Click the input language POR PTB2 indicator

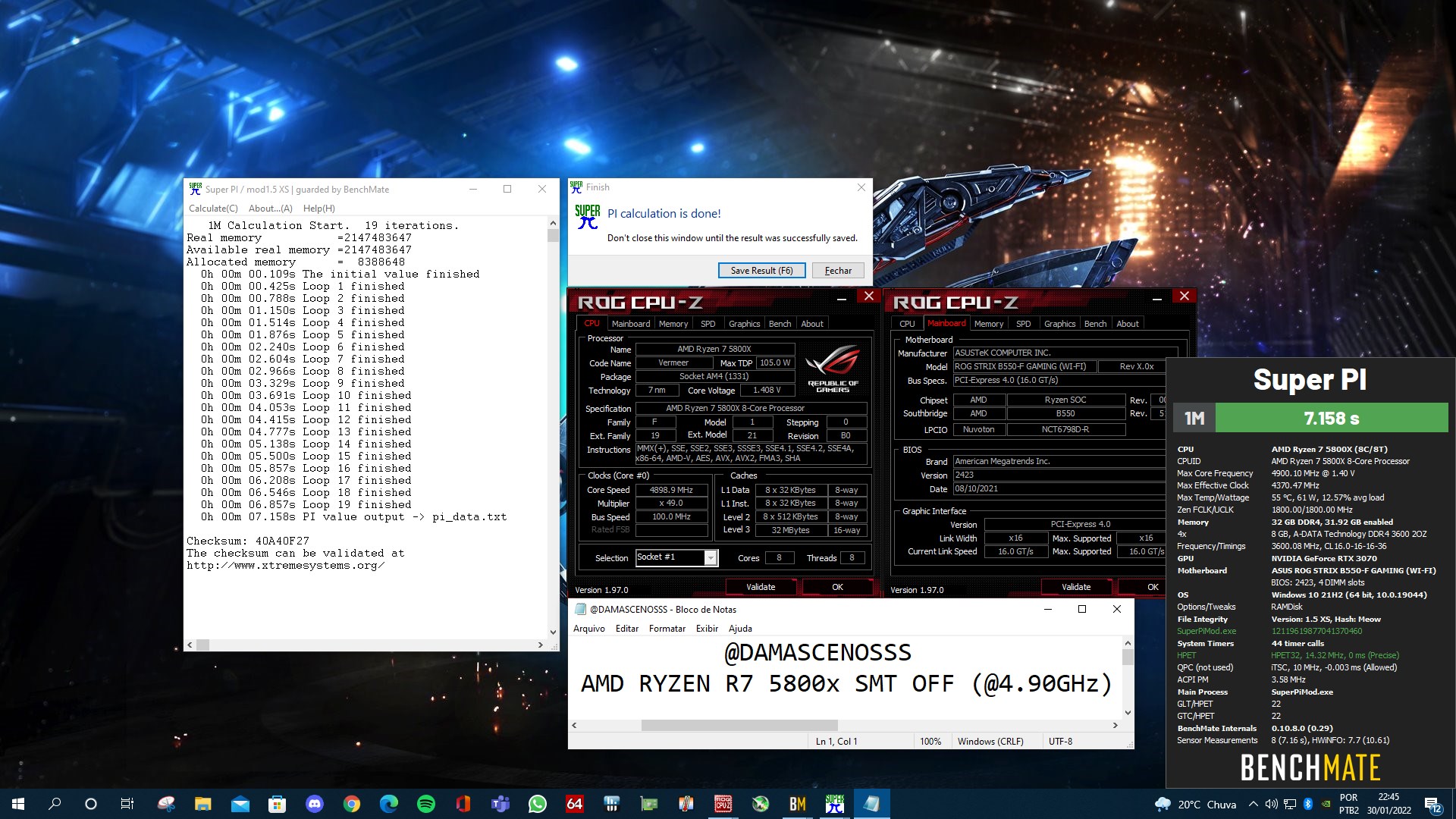click(x=1349, y=804)
